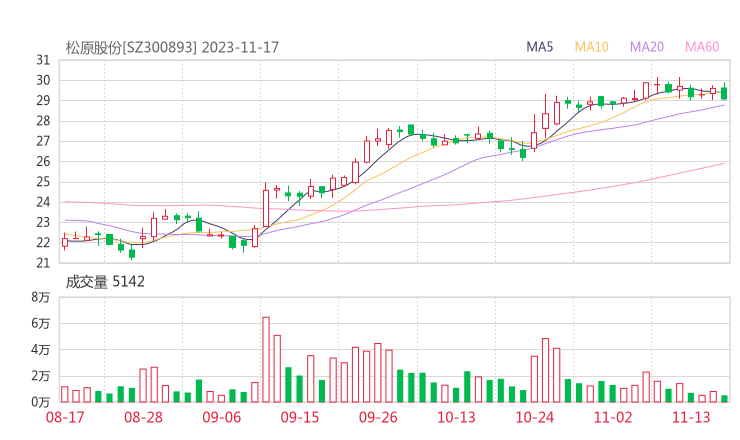Click the tallest volume bar above 6万

tap(266, 360)
